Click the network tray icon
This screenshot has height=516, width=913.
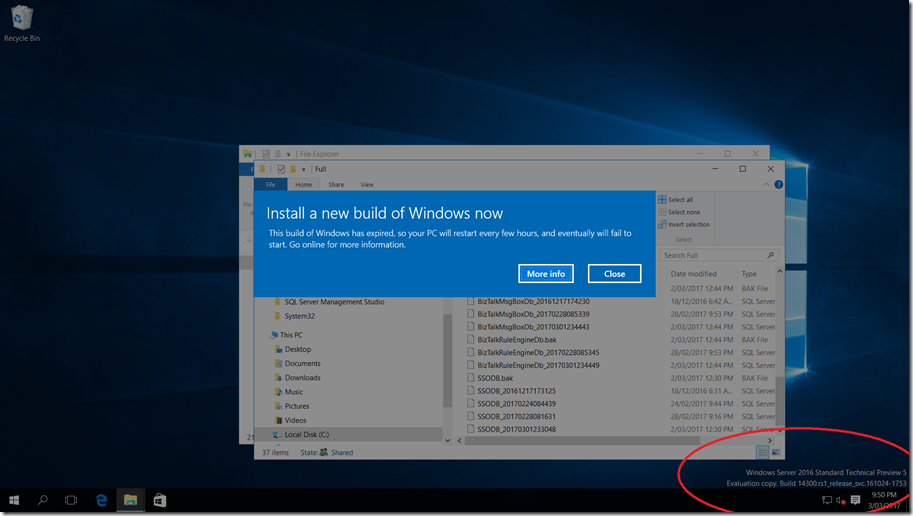pos(827,500)
